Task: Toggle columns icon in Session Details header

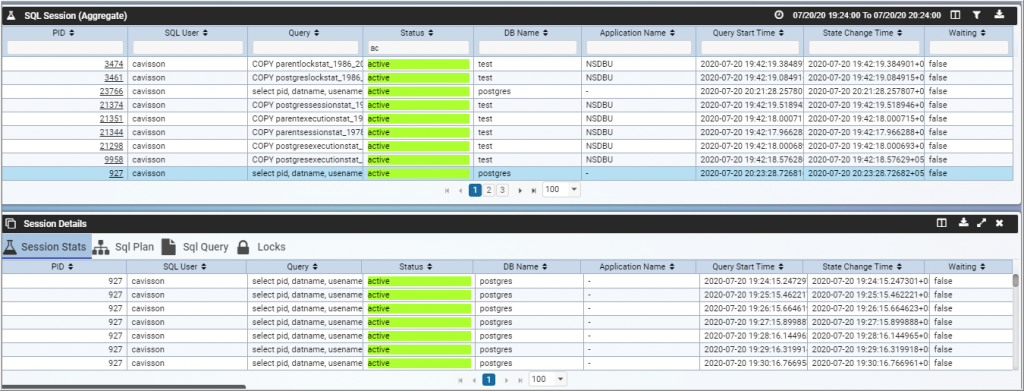Action: point(942,223)
